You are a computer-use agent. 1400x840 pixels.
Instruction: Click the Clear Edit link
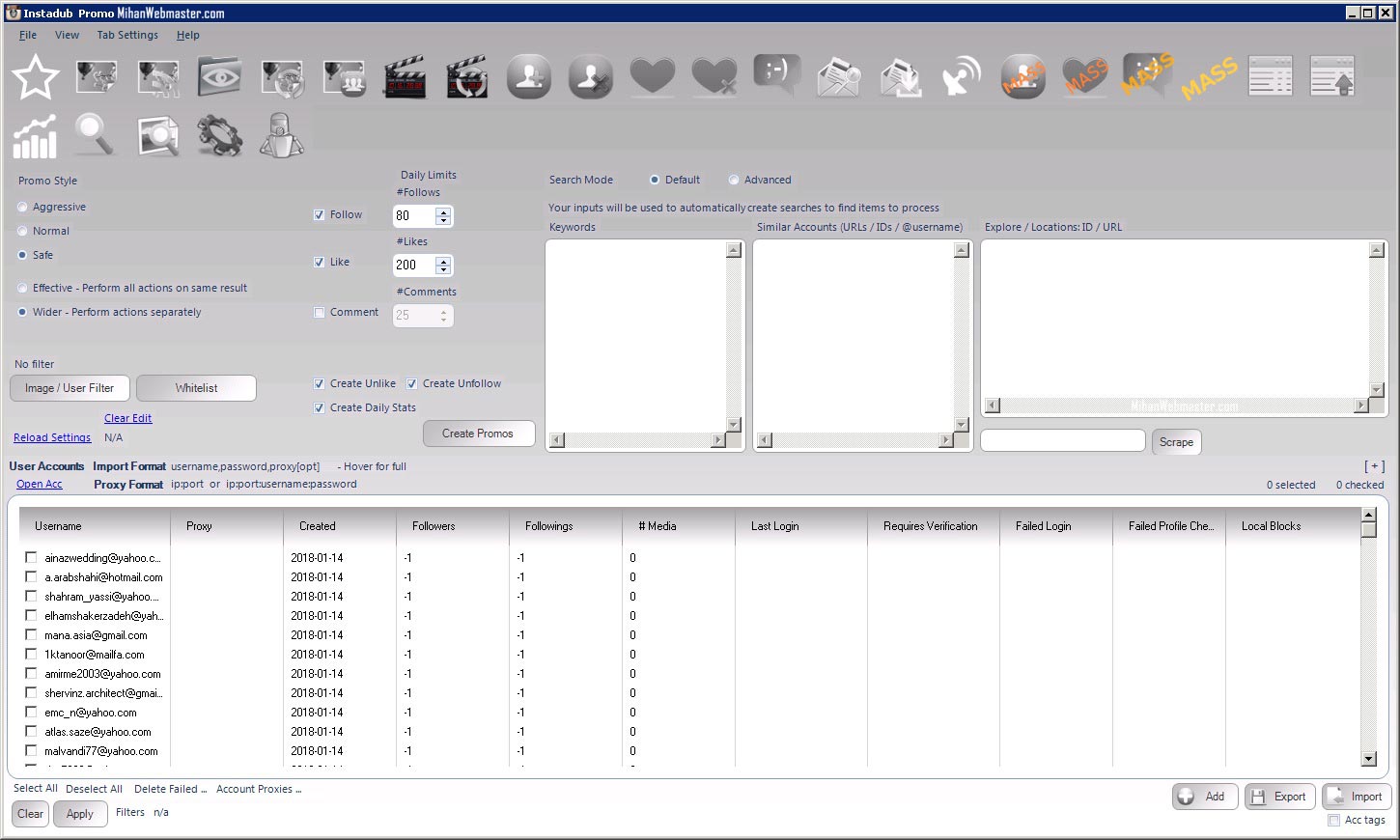click(x=127, y=418)
